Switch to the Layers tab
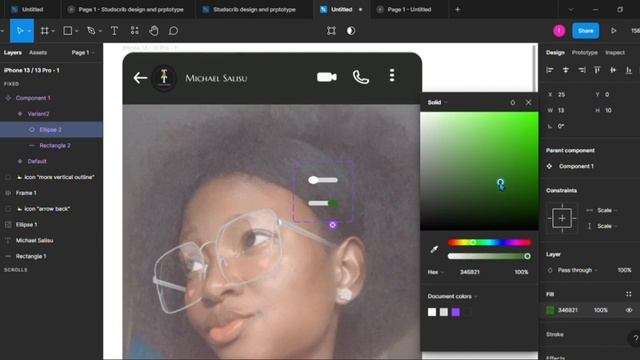Image resolution: width=640 pixels, height=360 pixels. pos(13,53)
